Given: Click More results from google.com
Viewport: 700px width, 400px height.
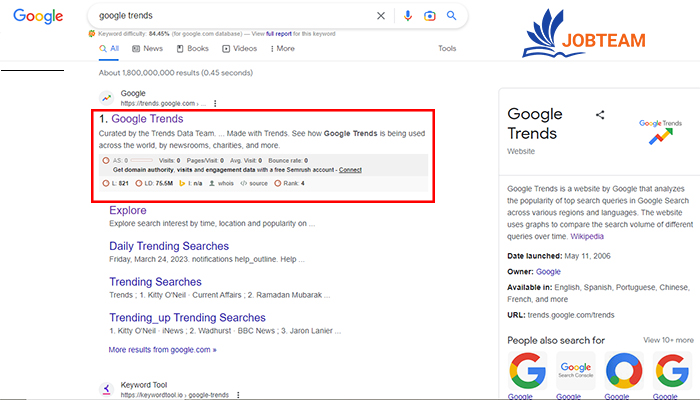Looking at the screenshot, I should (x=162, y=350).
